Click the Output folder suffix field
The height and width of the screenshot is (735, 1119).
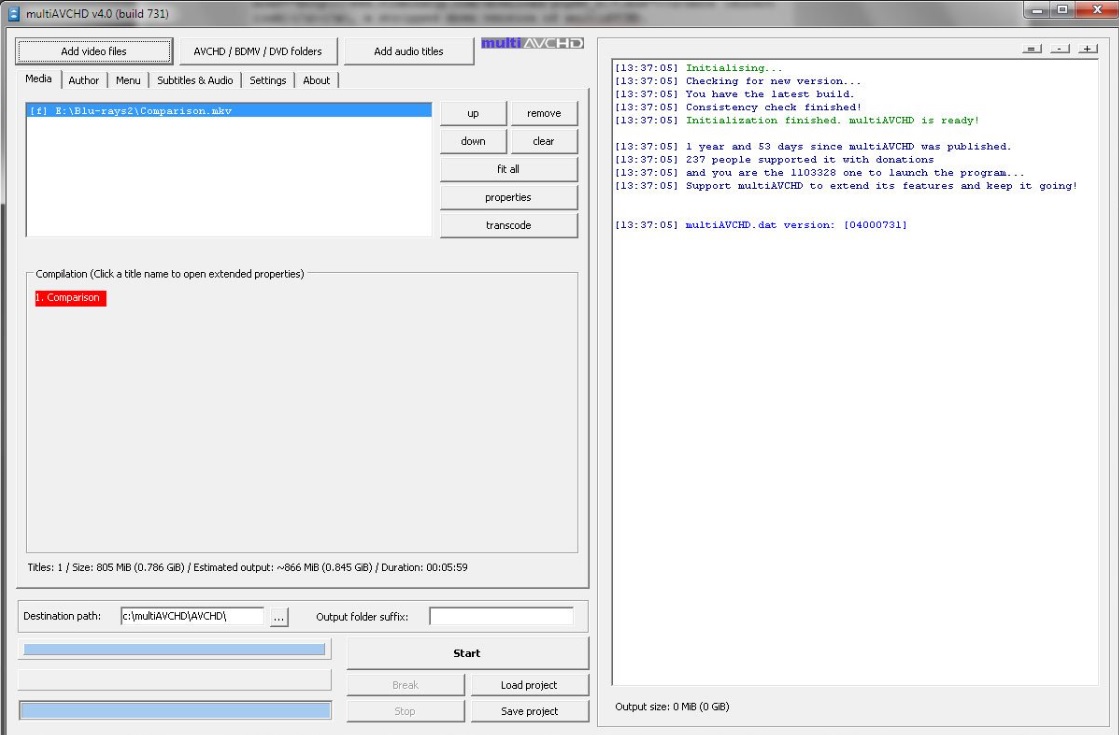coord(501,616)
